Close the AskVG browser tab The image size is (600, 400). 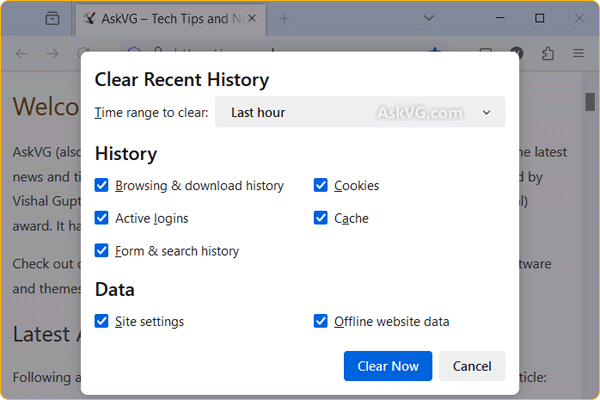(250, 18)
